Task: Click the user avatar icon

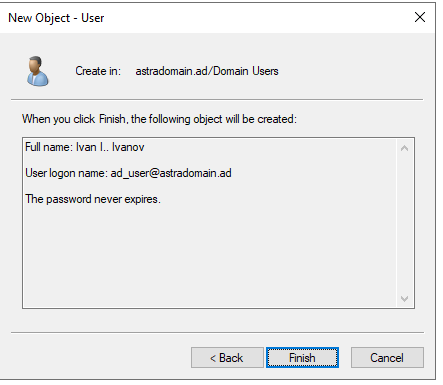Action: click(38, 71)
